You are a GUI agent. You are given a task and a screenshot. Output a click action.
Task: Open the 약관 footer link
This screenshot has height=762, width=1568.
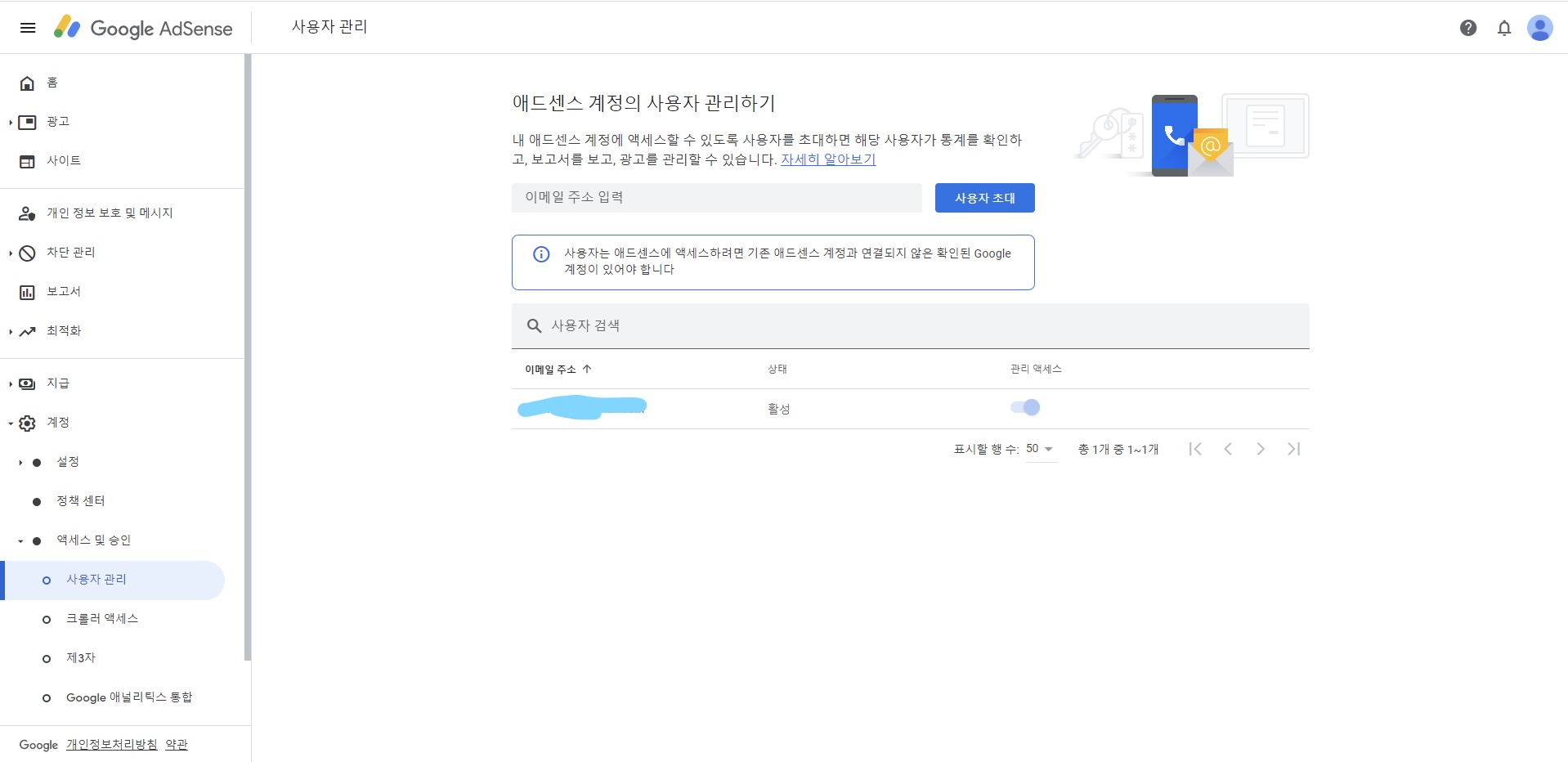tap(177, 745)
